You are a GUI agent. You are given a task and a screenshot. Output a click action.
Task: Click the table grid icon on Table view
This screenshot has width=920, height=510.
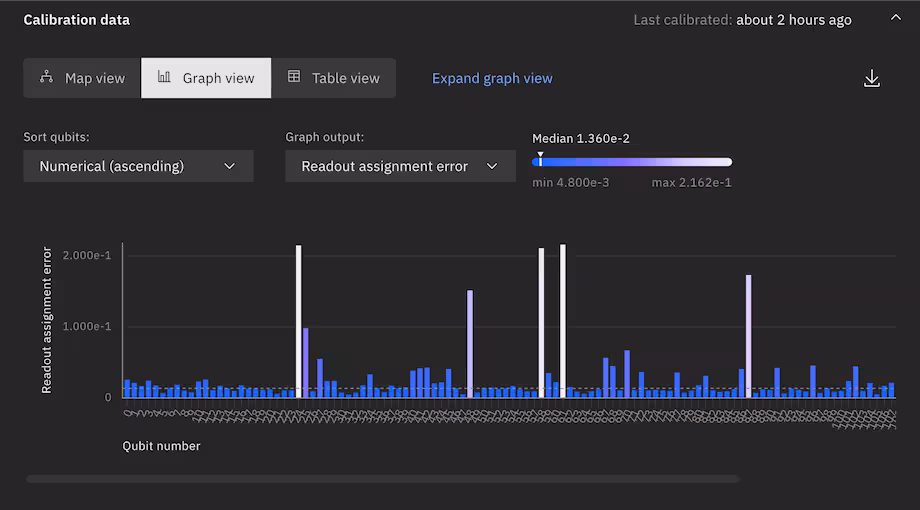click(x=293, y=76)
